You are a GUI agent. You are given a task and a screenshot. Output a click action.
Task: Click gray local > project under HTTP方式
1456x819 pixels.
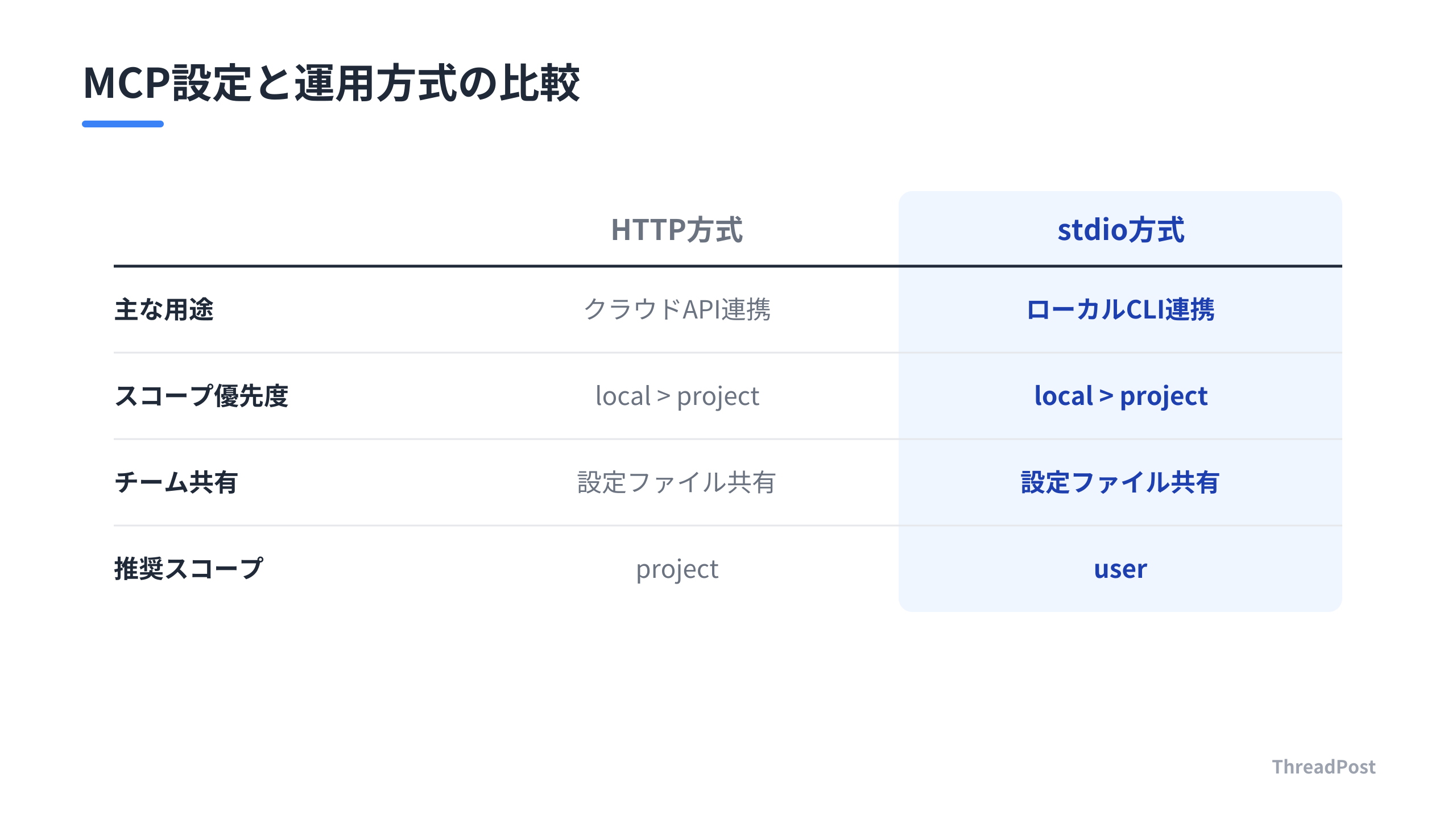coord(677,396)
